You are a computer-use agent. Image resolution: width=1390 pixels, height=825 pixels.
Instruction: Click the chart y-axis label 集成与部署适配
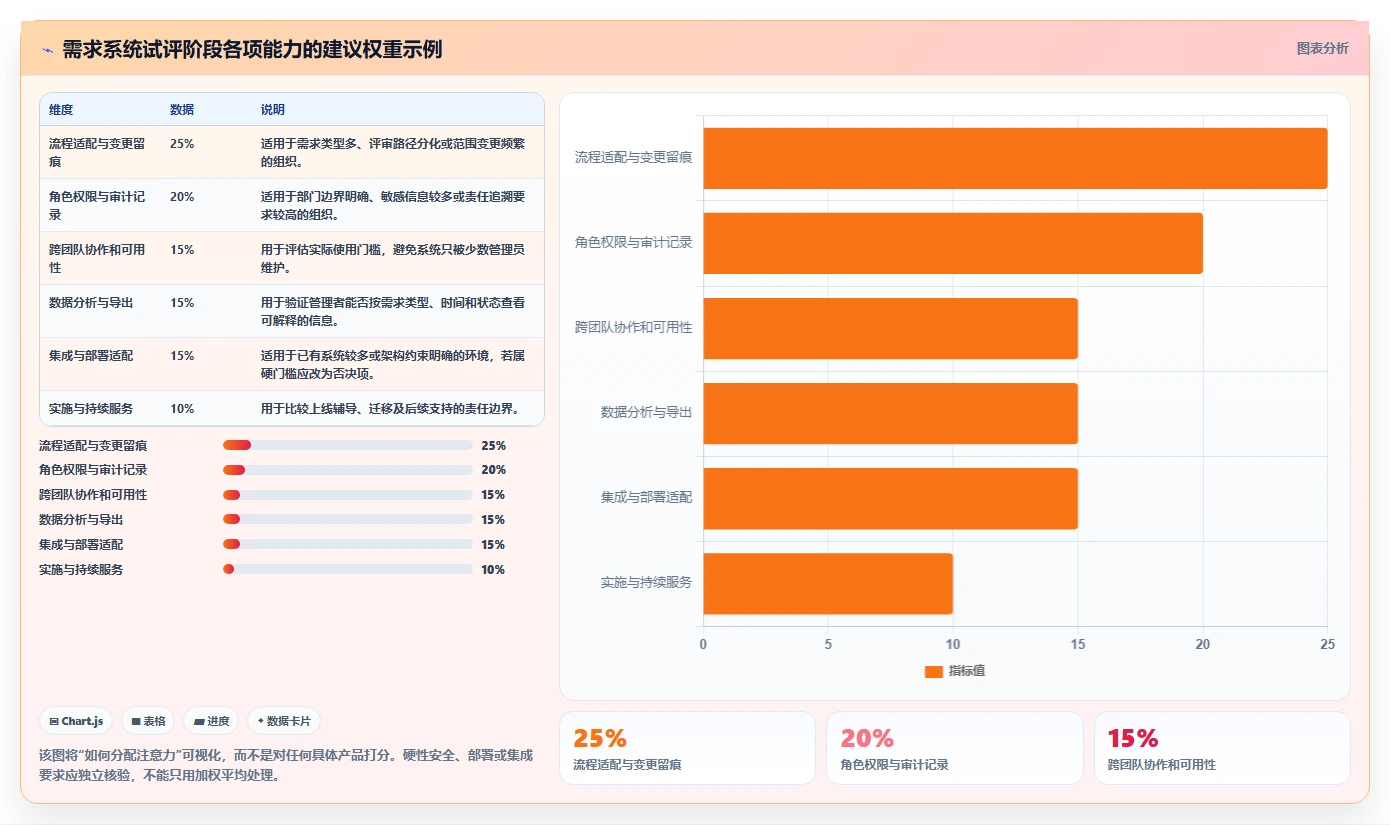646,498
